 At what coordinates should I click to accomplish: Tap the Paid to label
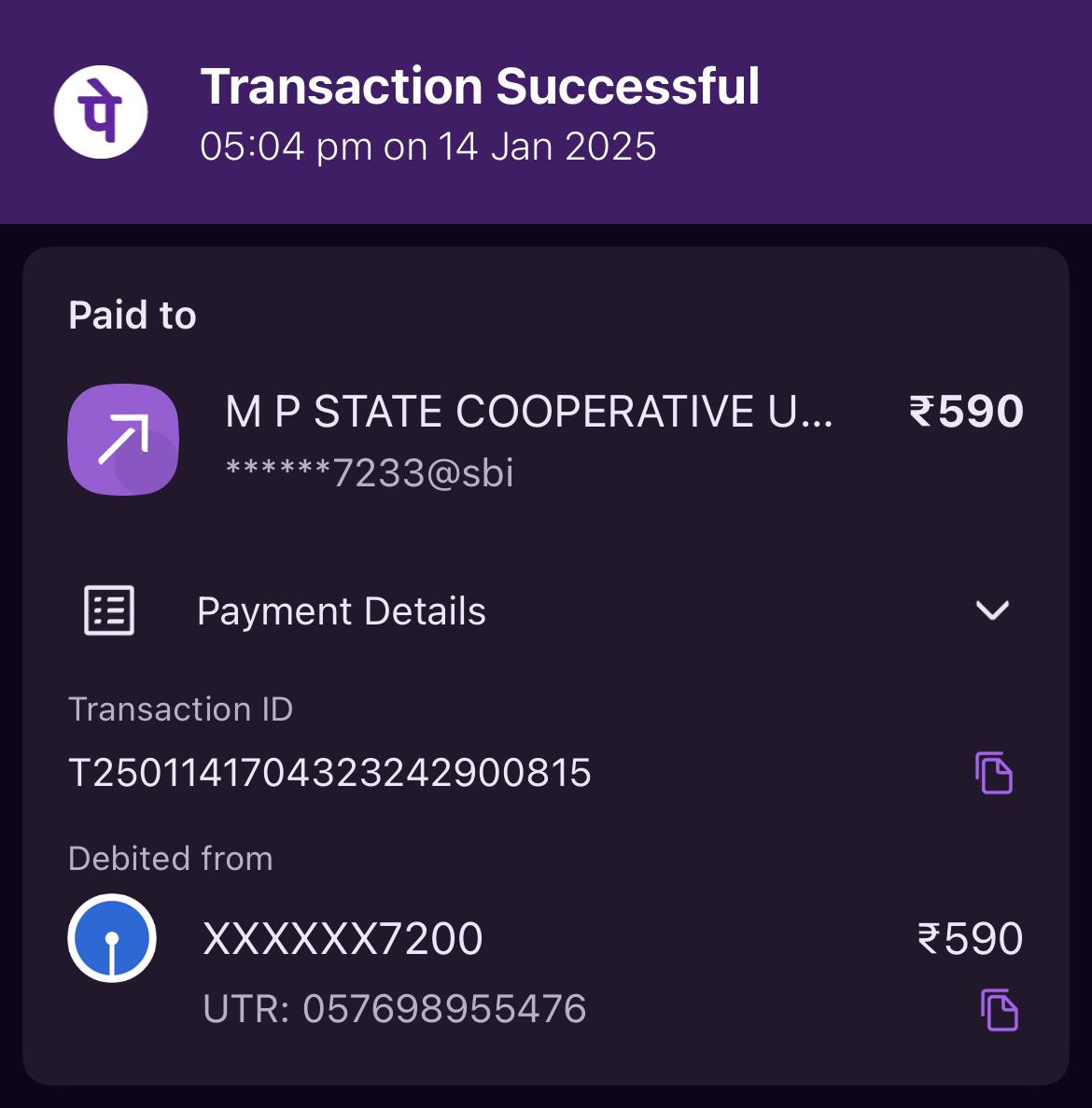click(x=133, y=315)
